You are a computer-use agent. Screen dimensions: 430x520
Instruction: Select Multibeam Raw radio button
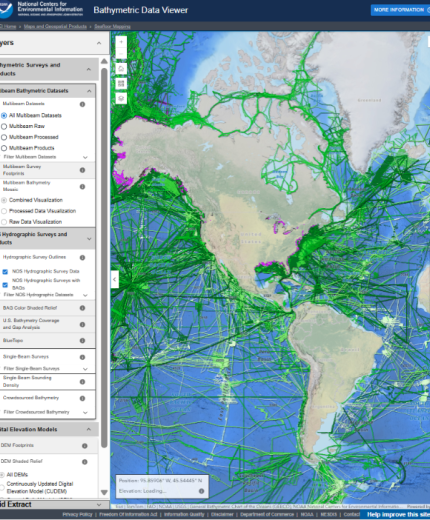click(4, 126)
